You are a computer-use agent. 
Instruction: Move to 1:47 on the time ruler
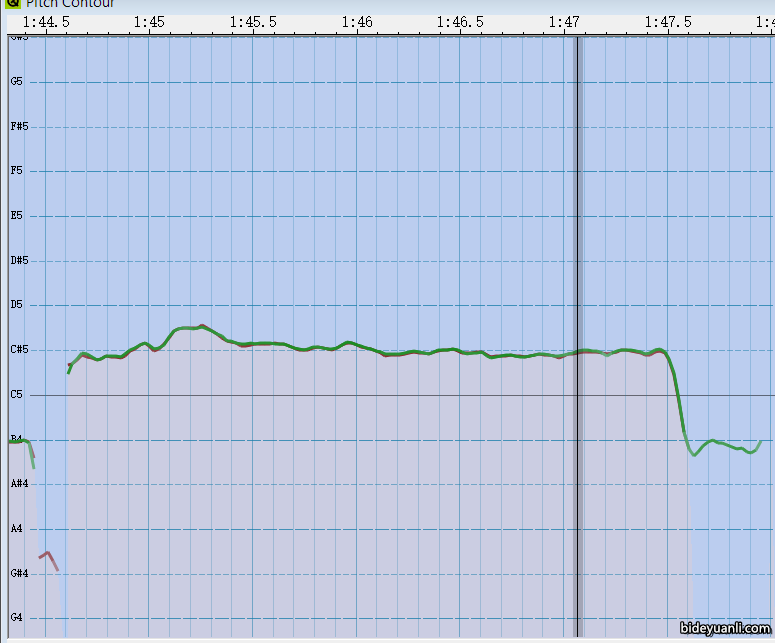coord(565,21)
